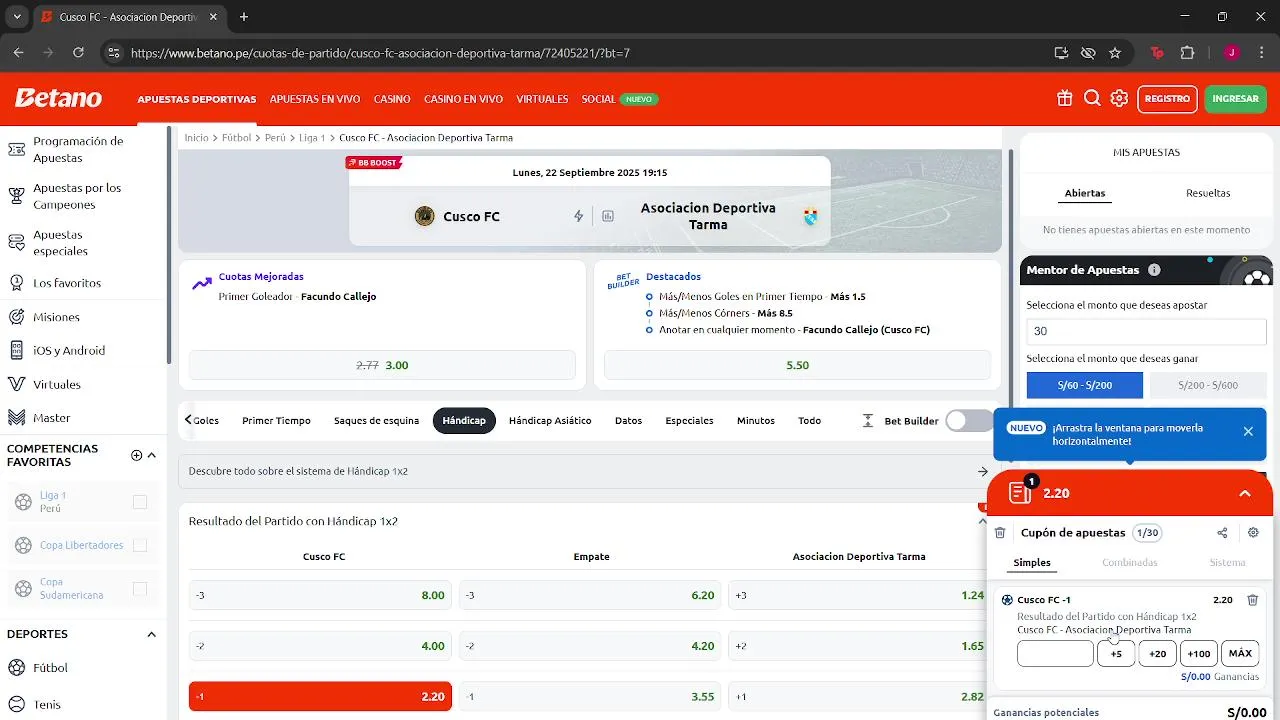Switch to the Saques de esquina tab
This screenshot has width=1280, height=720.
376,421
